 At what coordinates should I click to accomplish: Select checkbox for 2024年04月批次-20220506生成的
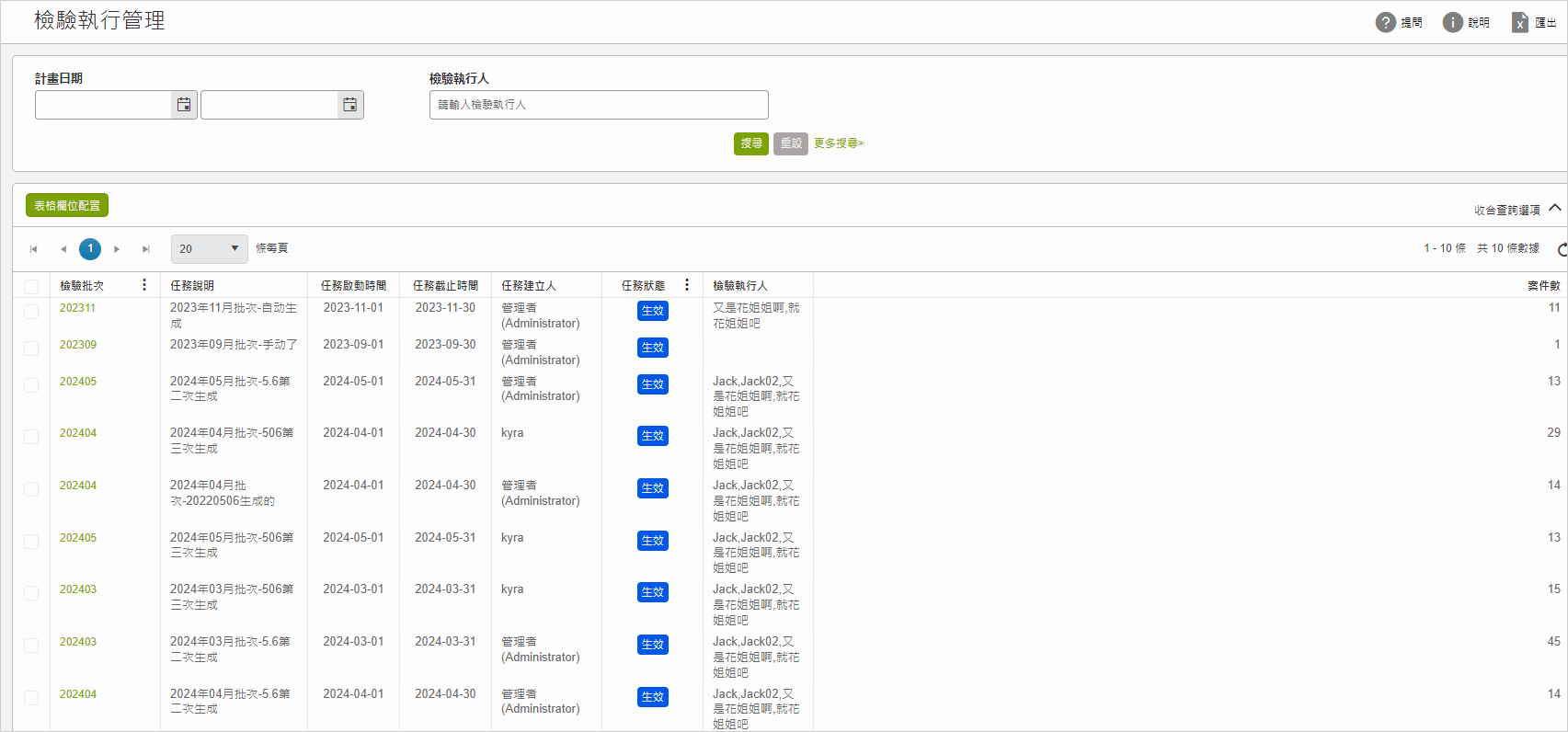point(31,489)
